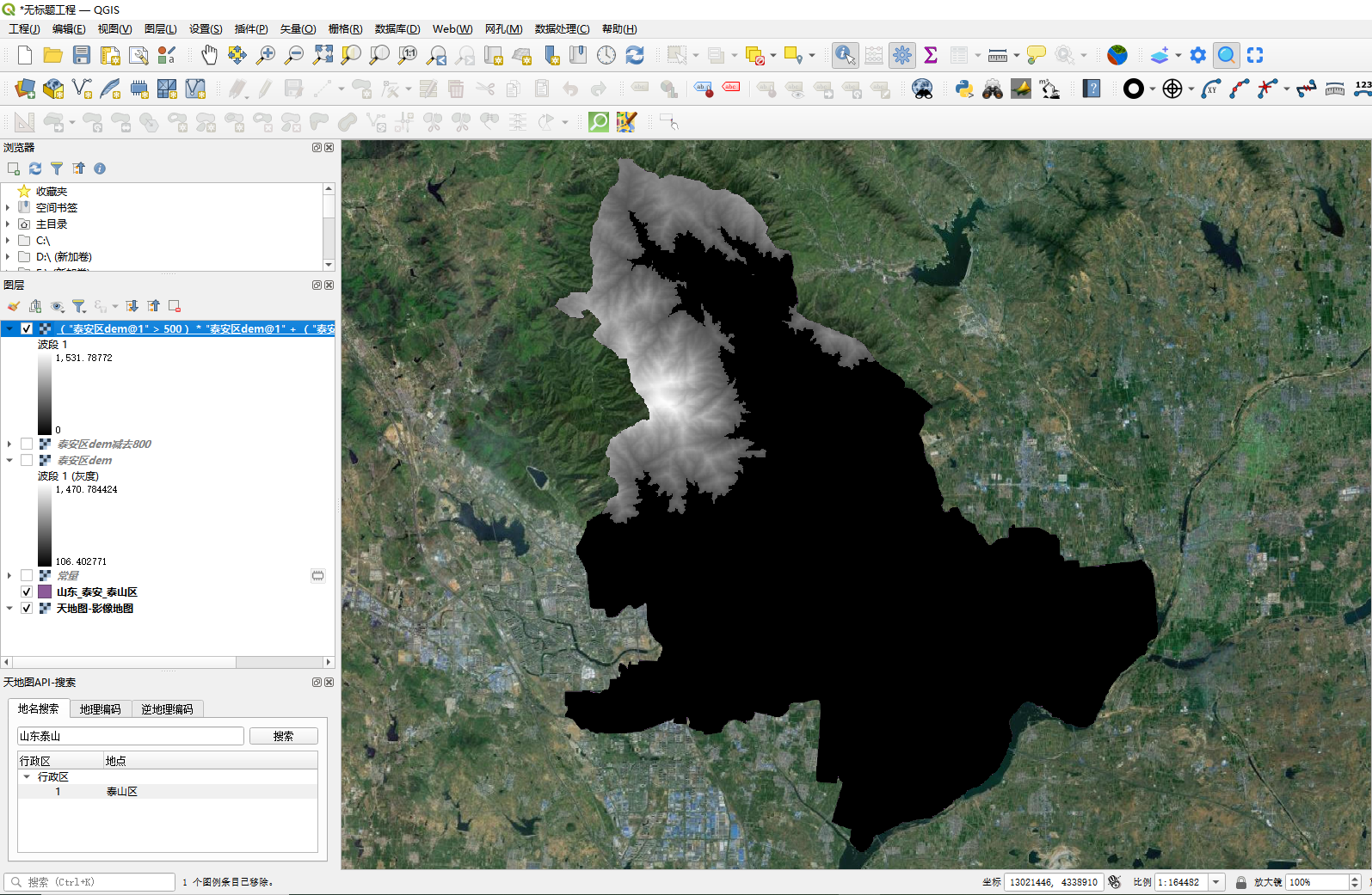This screenshot has width=1372, height=895.
Task: Click the coordinate field in status bar
Action: click(x=1054, y=882)
